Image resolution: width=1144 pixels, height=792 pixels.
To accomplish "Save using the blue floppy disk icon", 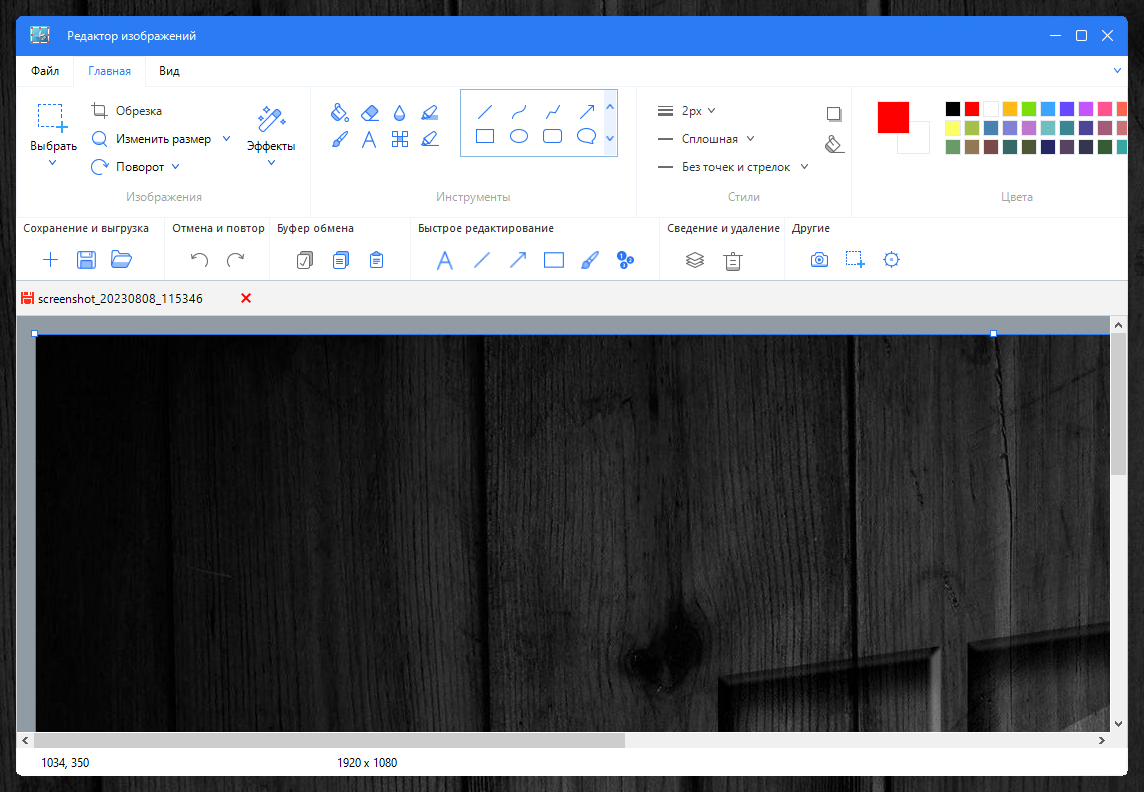I will click(x=86, y=260).
